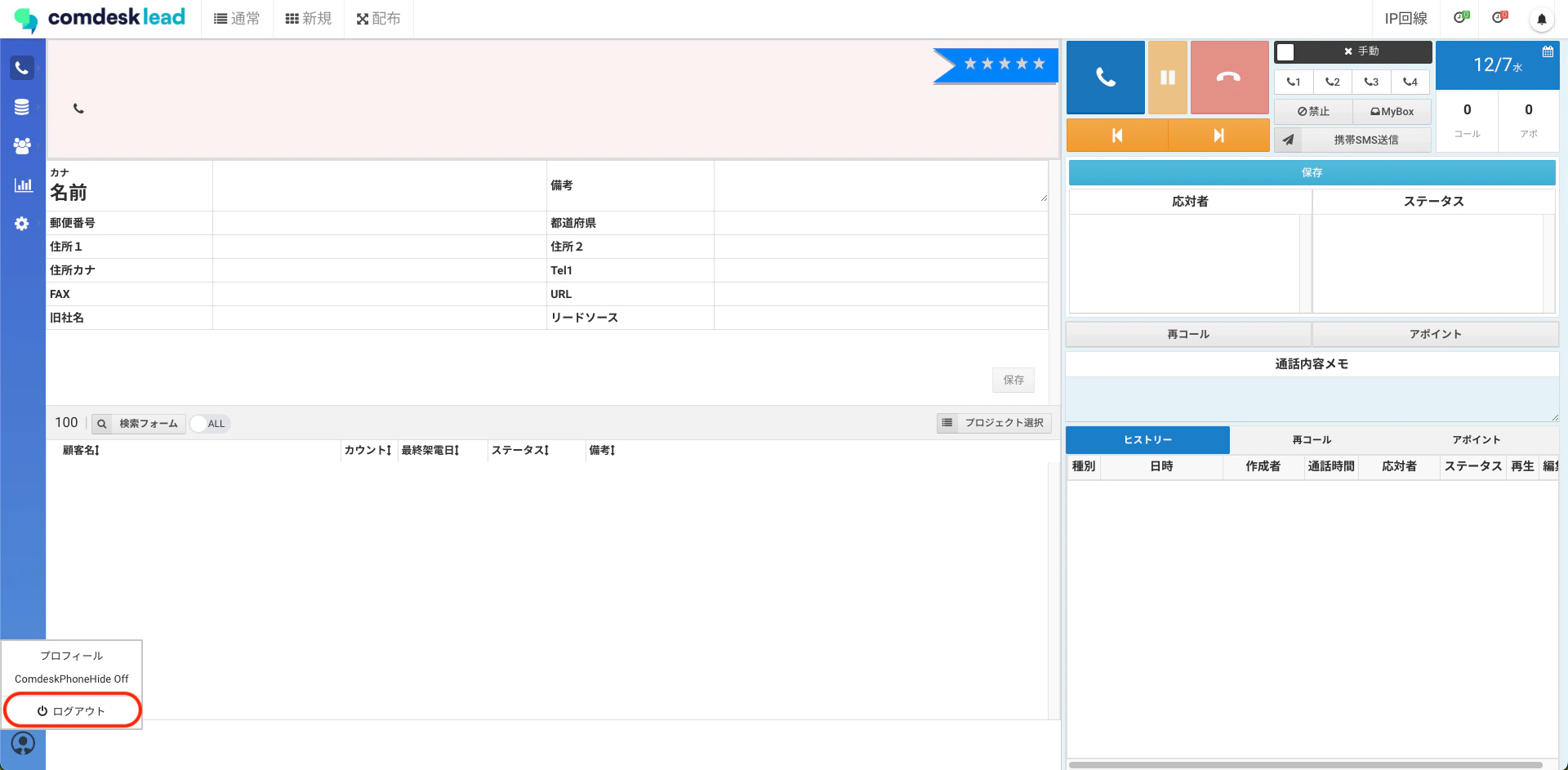
Task: Go to the previous customer record
Action: click(x=1117, y=136)
